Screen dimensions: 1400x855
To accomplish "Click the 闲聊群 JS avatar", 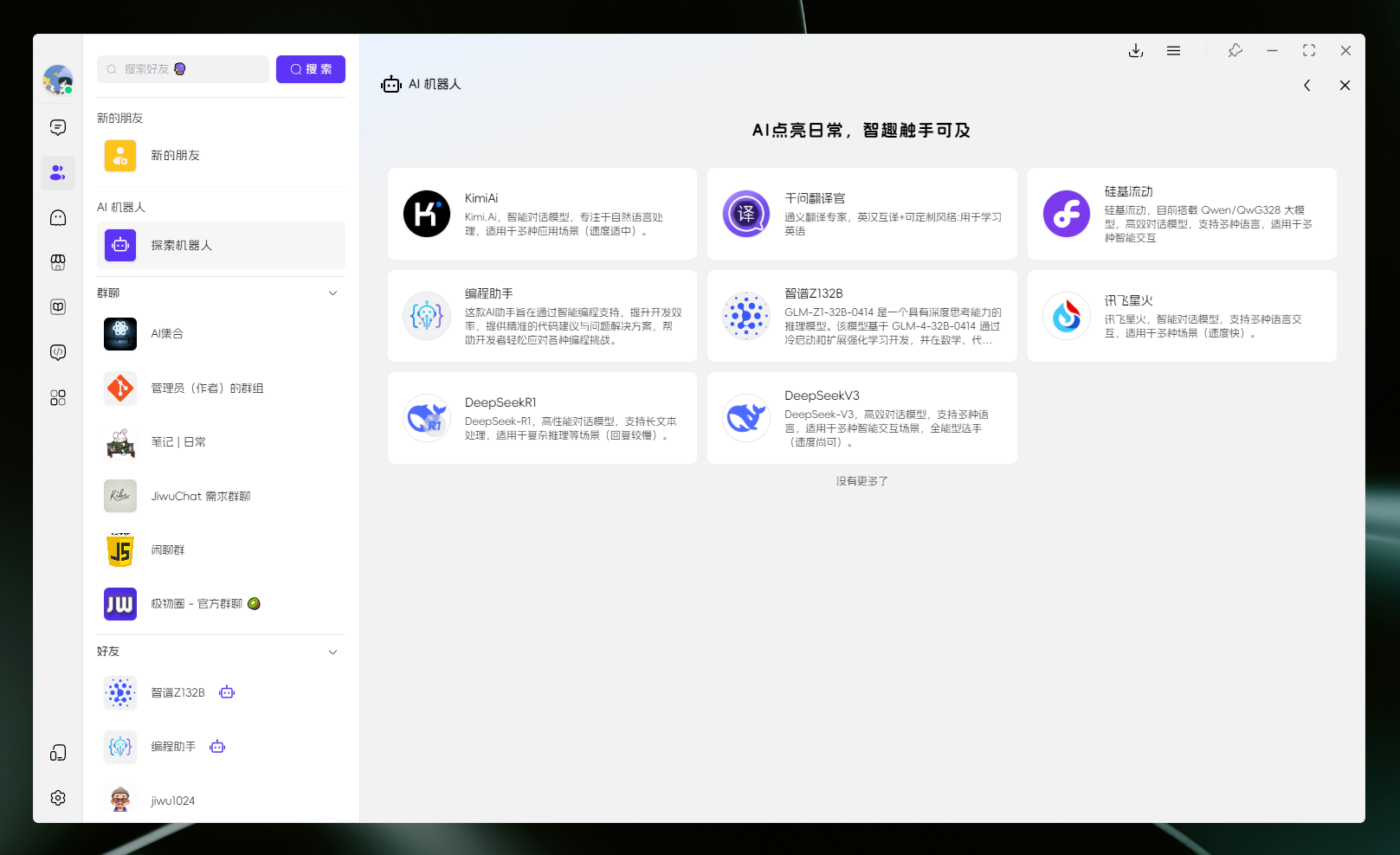I will click(120, 550).
